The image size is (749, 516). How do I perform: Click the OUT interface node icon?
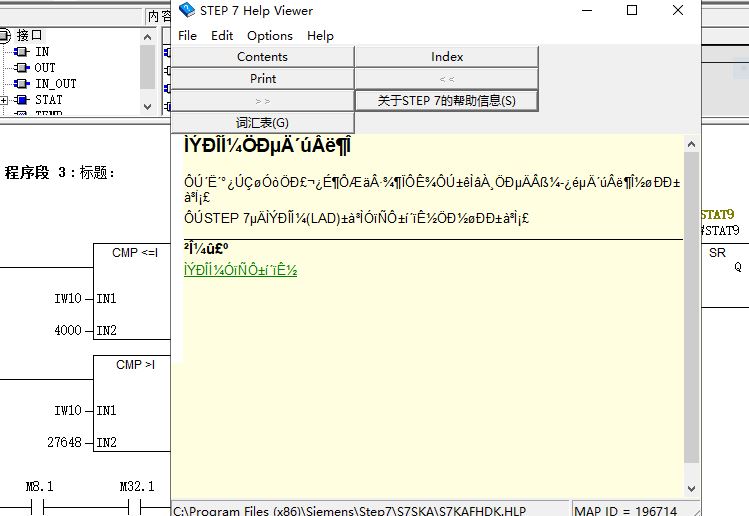pyautogui.click(x=22, y=68)
